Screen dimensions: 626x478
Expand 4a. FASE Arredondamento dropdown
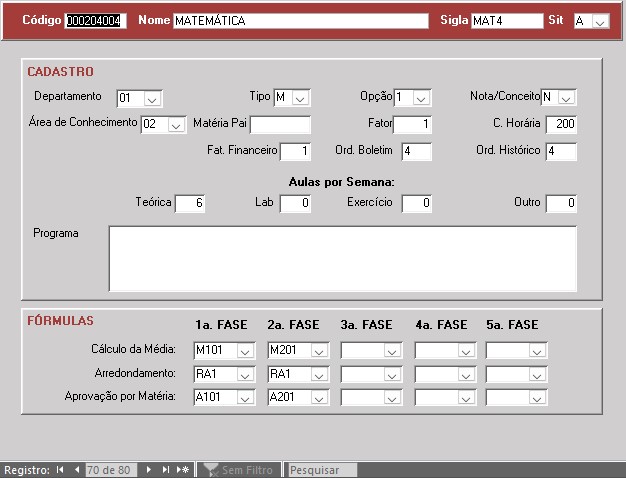[x=466, y=375]
